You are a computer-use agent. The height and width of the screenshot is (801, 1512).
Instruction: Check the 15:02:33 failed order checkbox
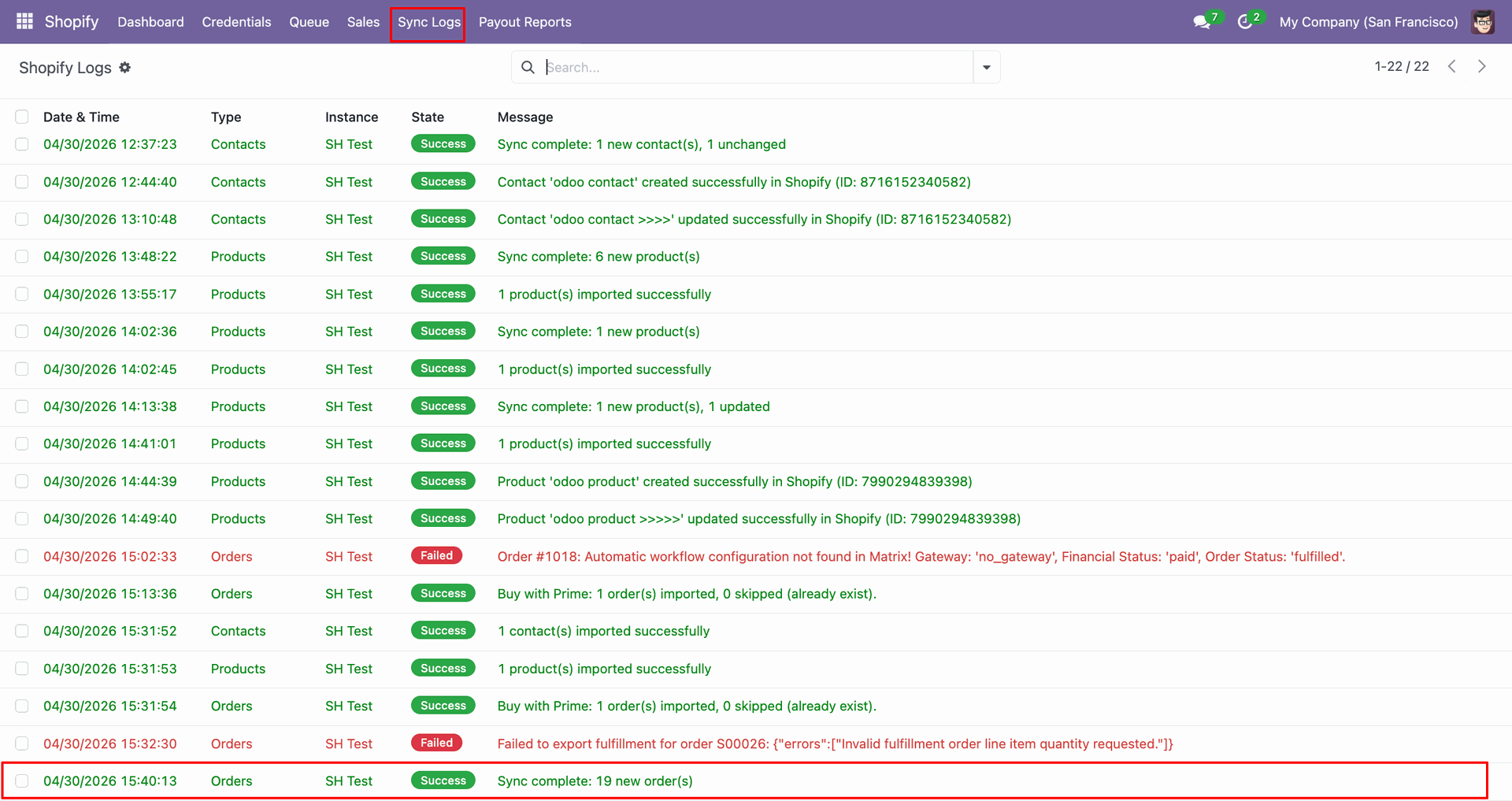click(x=22, y=556)
